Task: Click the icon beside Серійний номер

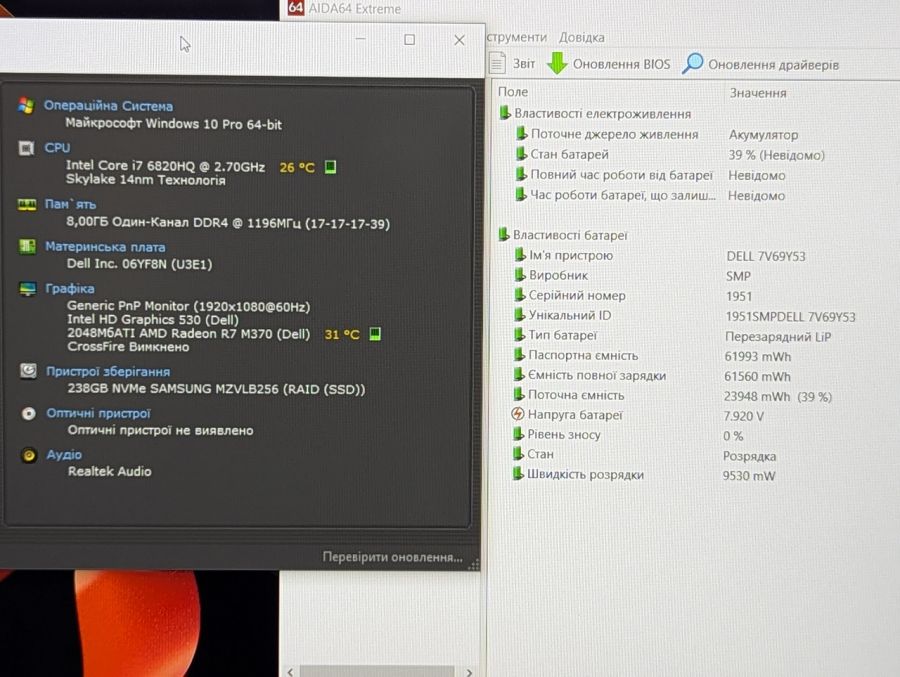Action: 519,295
